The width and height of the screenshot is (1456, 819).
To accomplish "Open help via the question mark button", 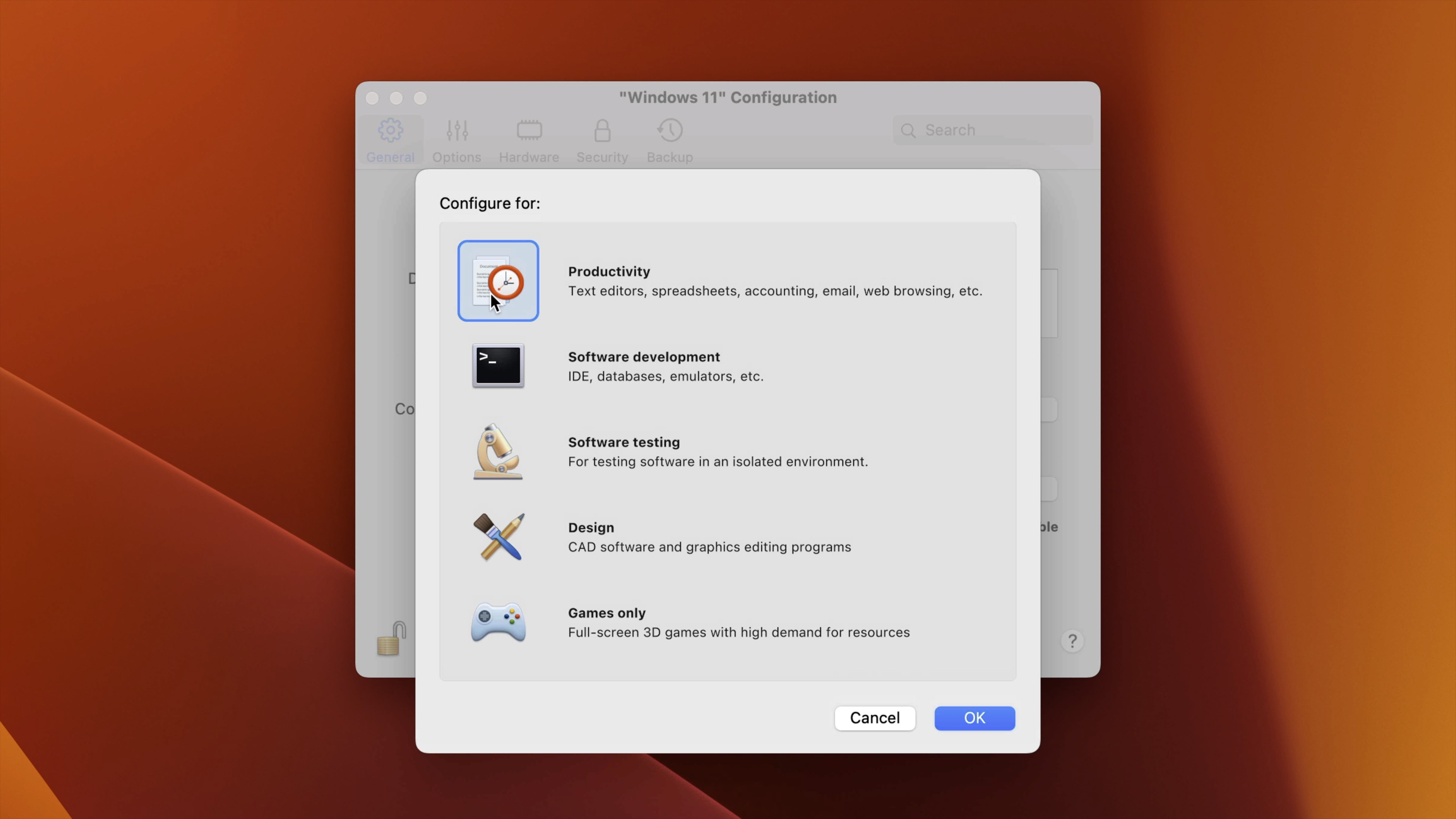I will [1072, 640].
